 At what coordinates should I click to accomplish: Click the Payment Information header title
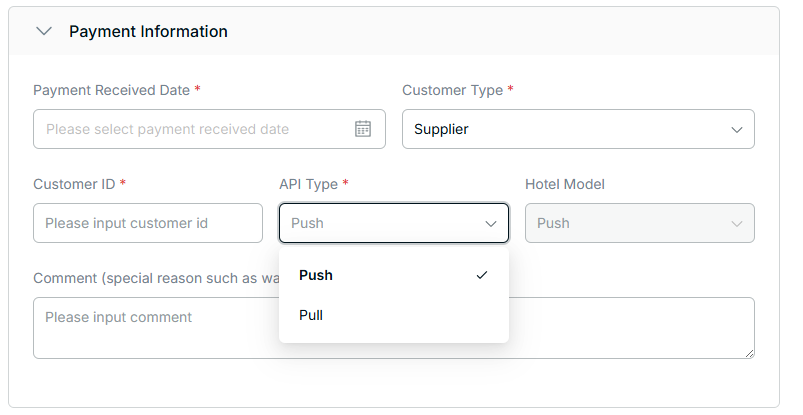pyautogui.click(x=148, y=31)
